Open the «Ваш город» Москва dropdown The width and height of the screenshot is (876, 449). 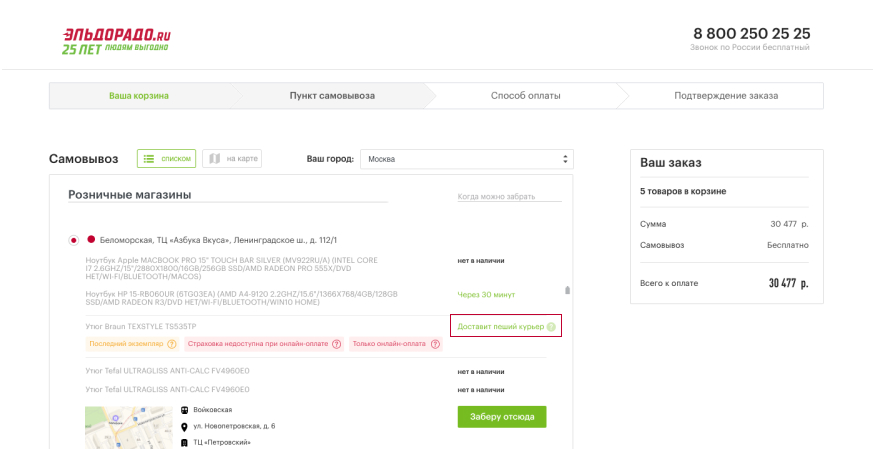pyautogui.click(x=466, y=159)
